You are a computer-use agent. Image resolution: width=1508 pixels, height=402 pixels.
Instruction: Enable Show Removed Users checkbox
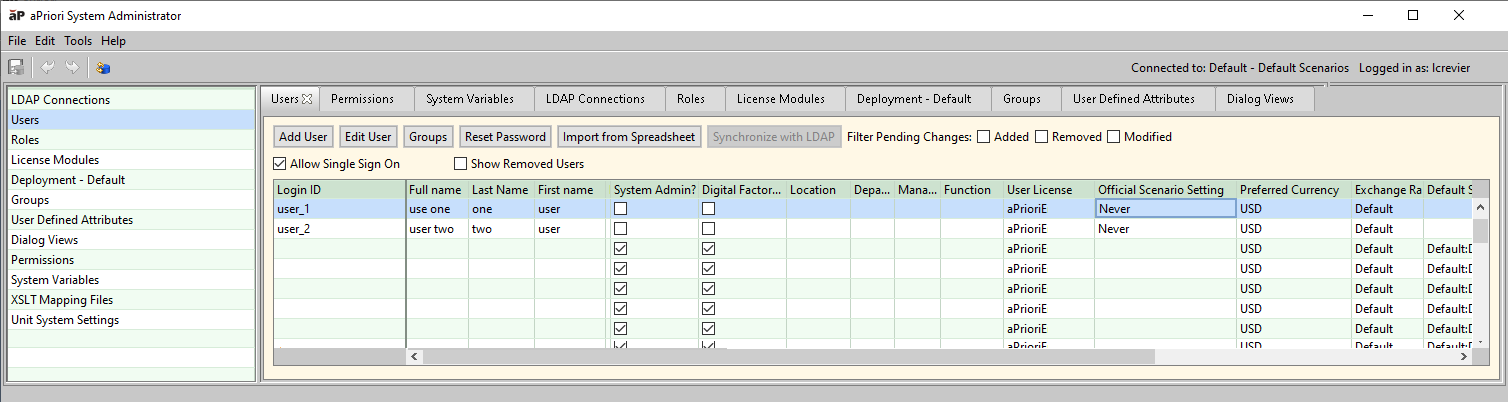point(461,164)
